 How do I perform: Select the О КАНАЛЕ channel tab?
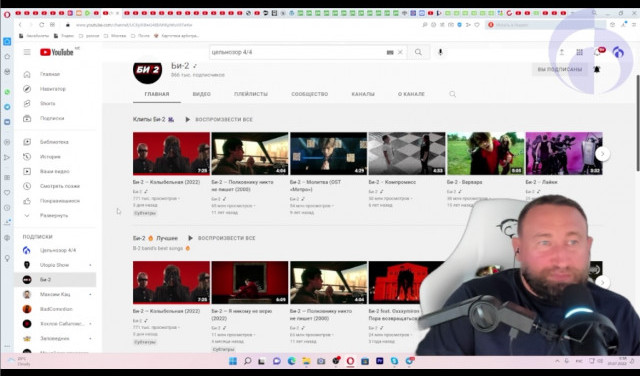(411, 94)
